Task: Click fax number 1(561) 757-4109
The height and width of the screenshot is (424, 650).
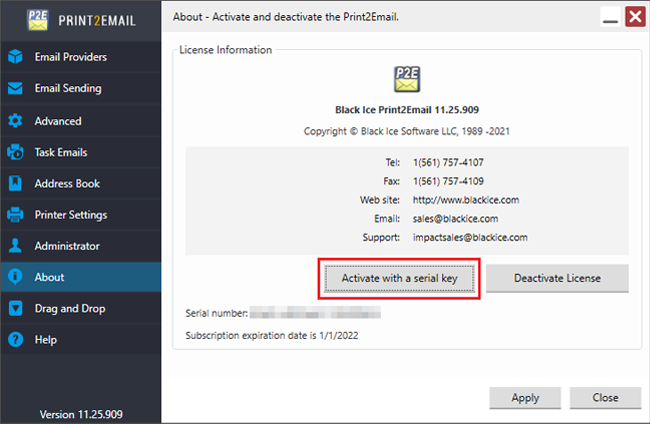Action: click(448, 181)
